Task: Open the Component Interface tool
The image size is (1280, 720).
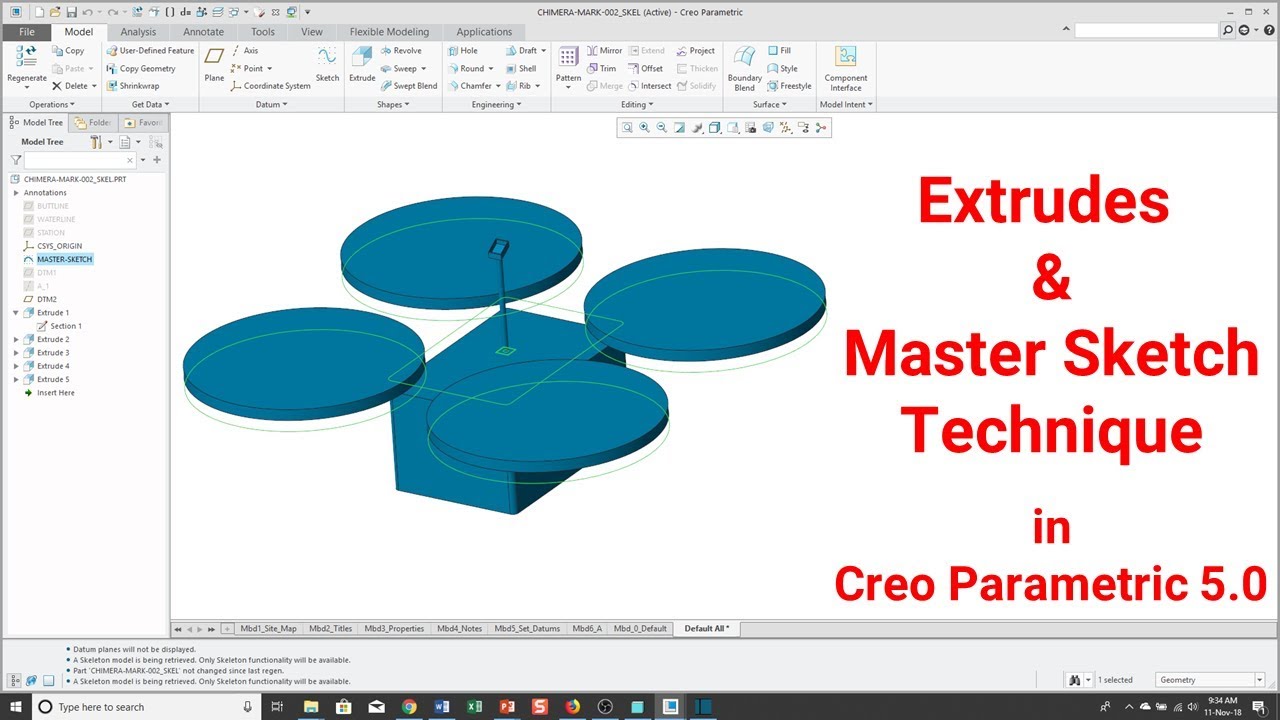Action: [x=846, y=68]
